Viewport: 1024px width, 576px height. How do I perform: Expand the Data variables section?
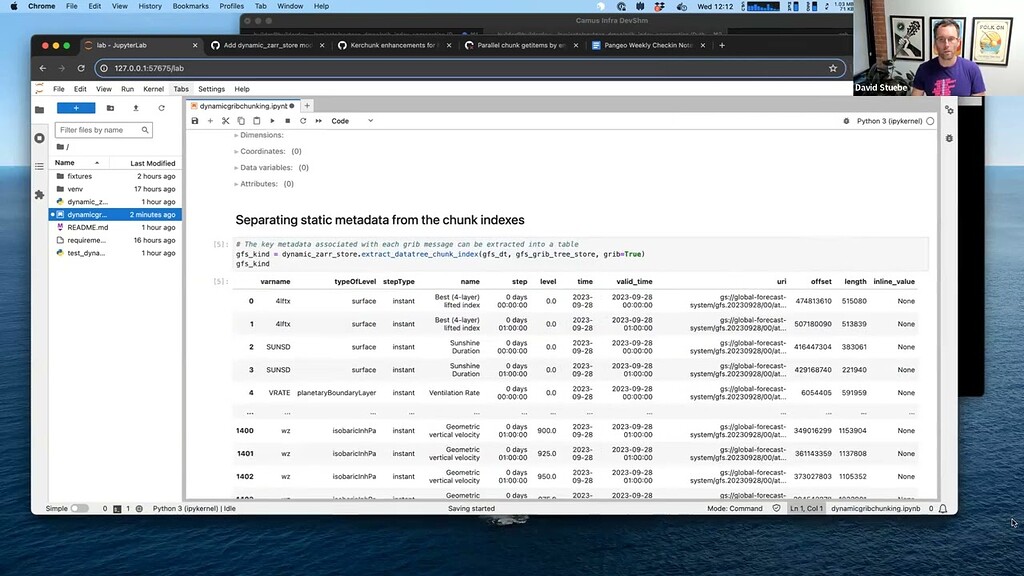pyautogui.click(x=256, y=167)
